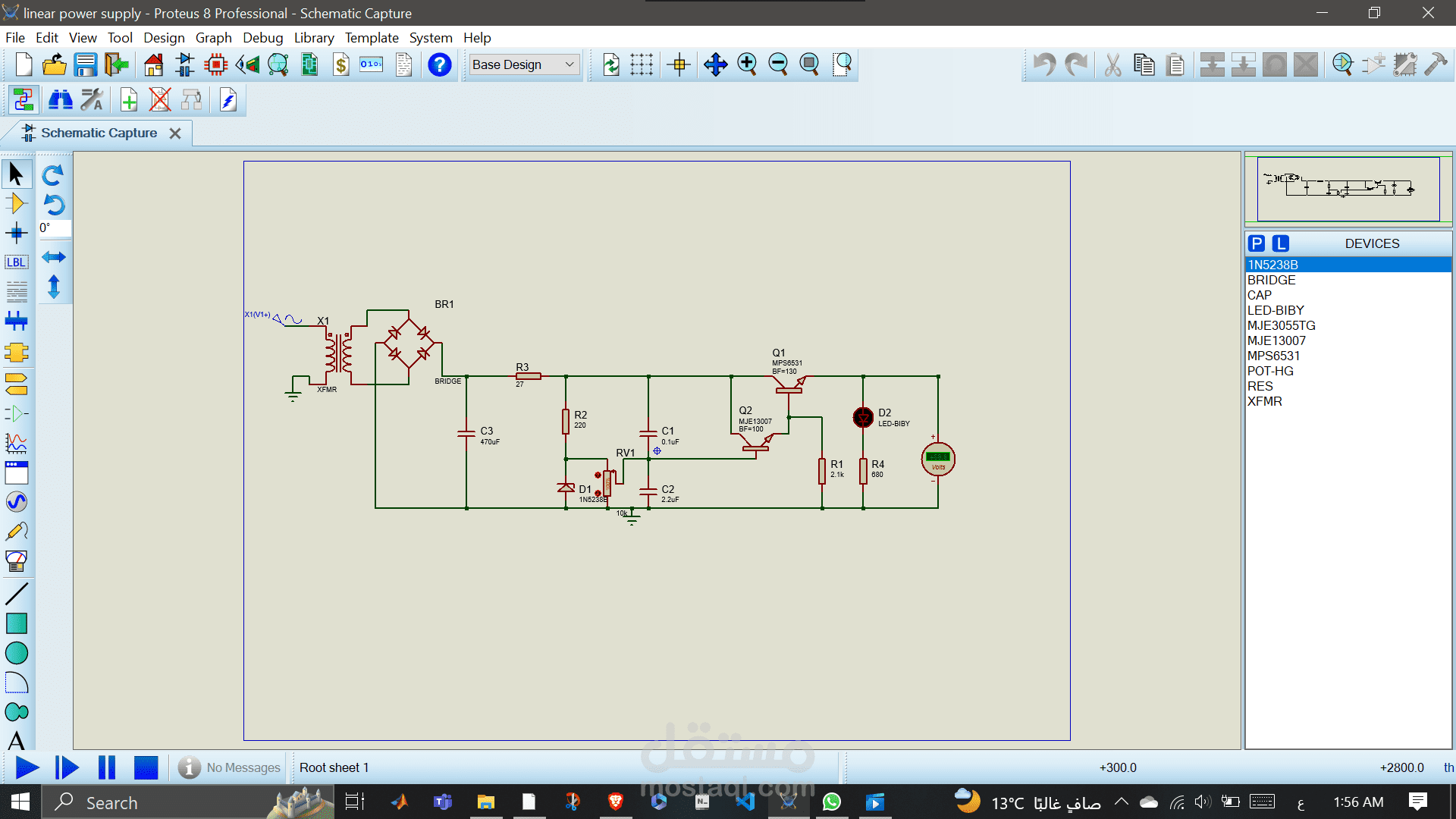Open the Library menu
1456x819 pixels.
(314, 37)
